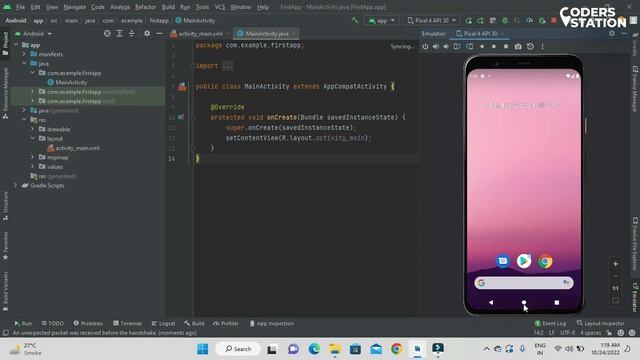This screenshot has width=640, height=360.
Task: Click Expand All in Project panel
Action: pyautogui.click(x=119, y=33)
